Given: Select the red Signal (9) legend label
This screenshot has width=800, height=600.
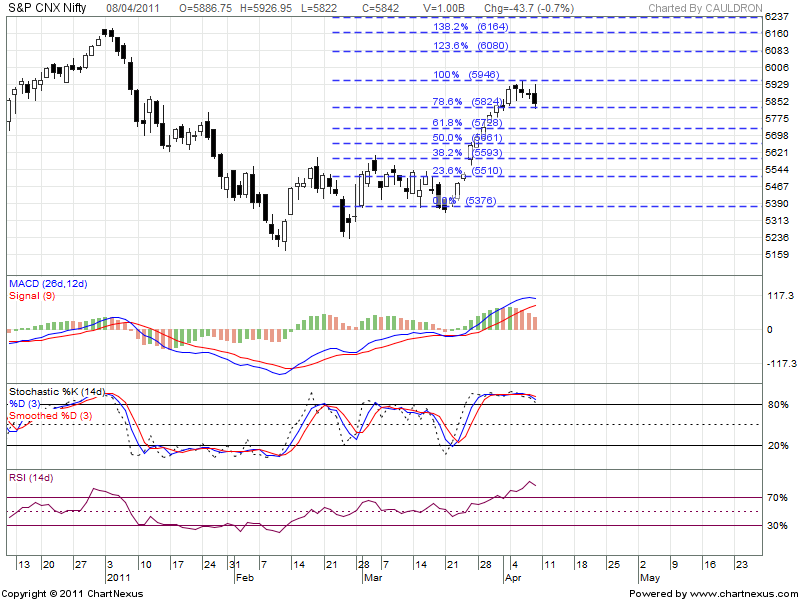Looking at the screenshot, I should tap(33, 296).
